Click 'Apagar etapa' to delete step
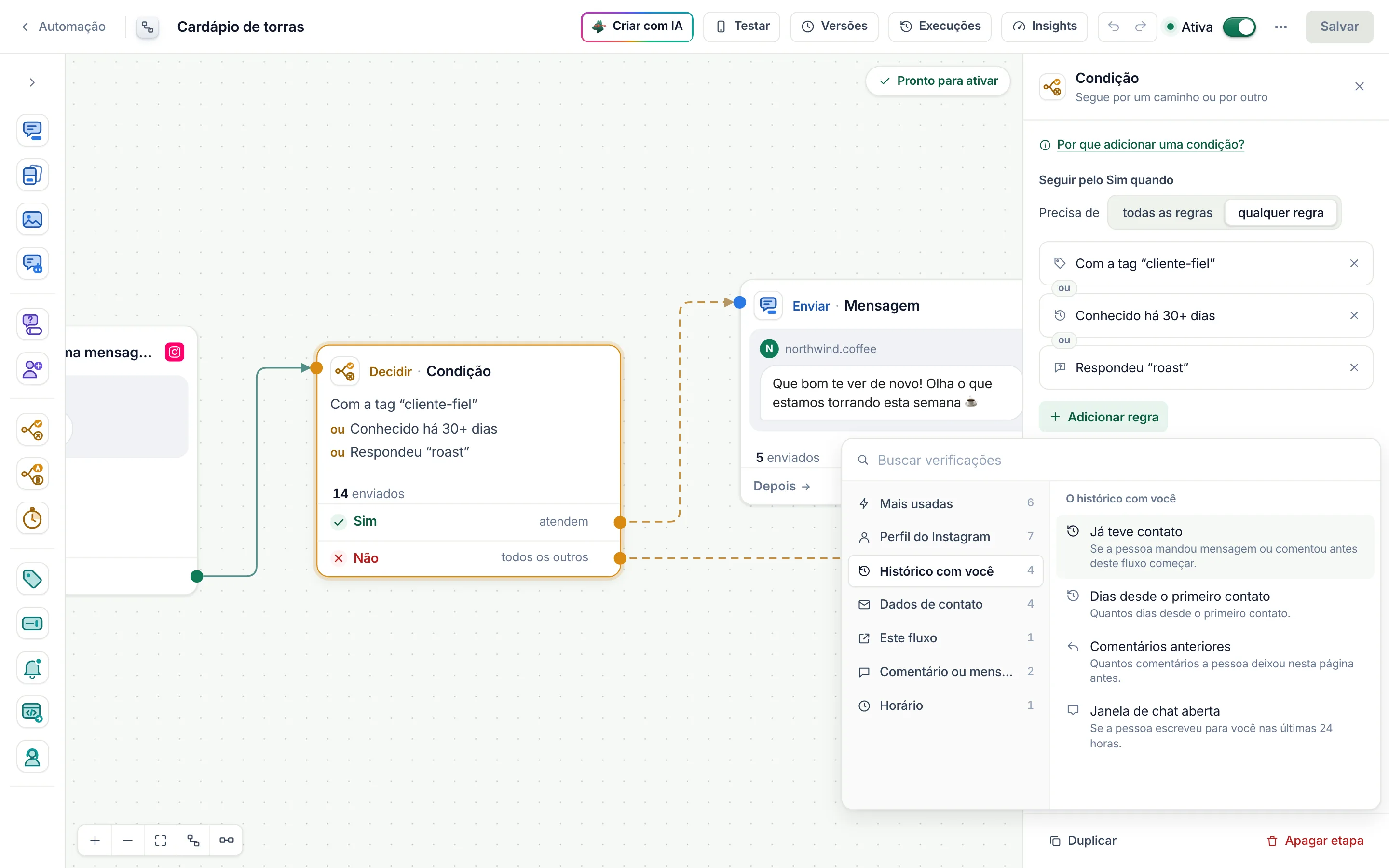Image resolution: width=1389 pixels, height=868 pixels. 1315,841
